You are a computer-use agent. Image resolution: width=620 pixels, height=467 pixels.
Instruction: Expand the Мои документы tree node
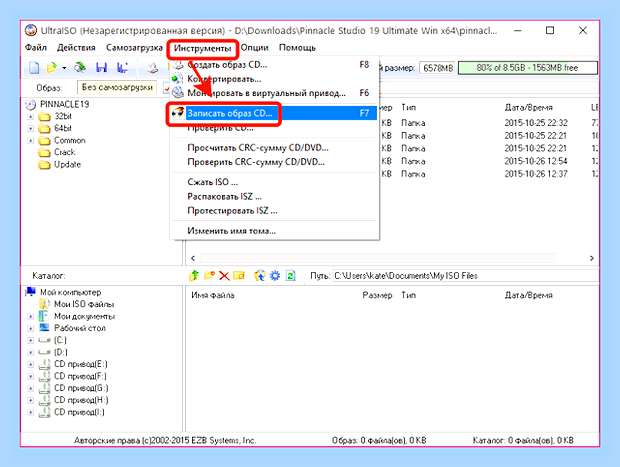pos(30,316)
